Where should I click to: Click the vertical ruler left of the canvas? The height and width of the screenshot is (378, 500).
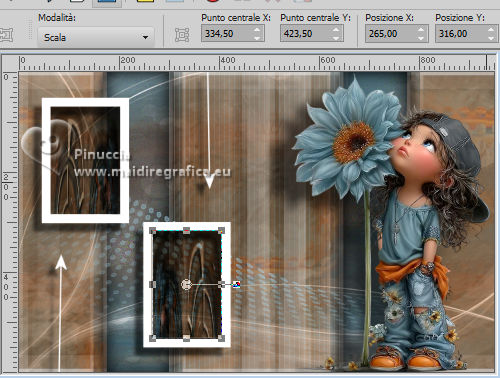pos(10,221)
